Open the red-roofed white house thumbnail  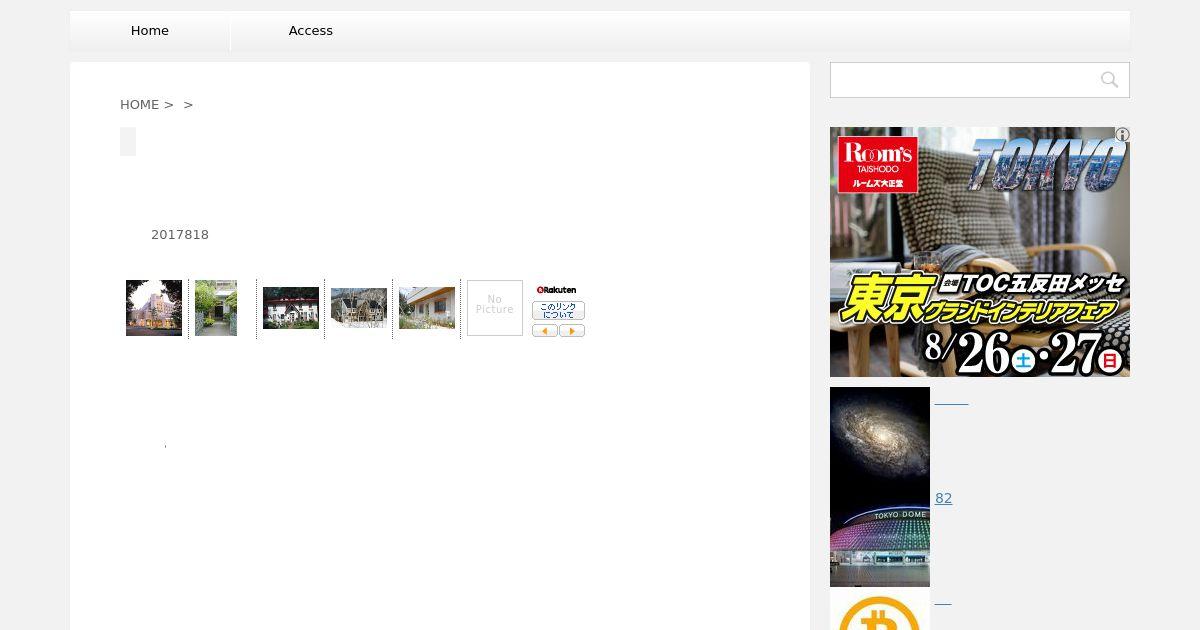tap(291, 308)
